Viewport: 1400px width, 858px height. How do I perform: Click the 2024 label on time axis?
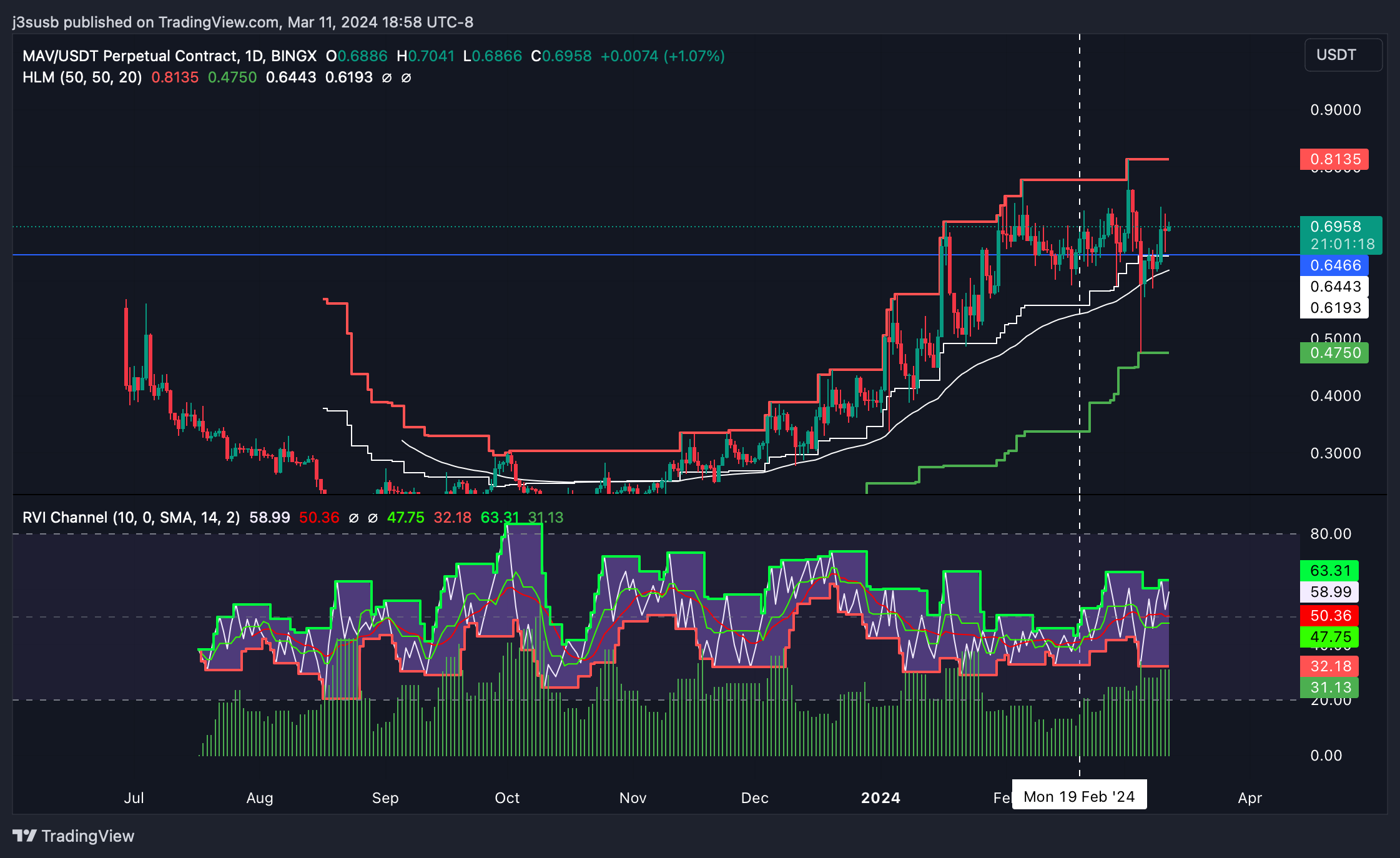tap(880, 798)
